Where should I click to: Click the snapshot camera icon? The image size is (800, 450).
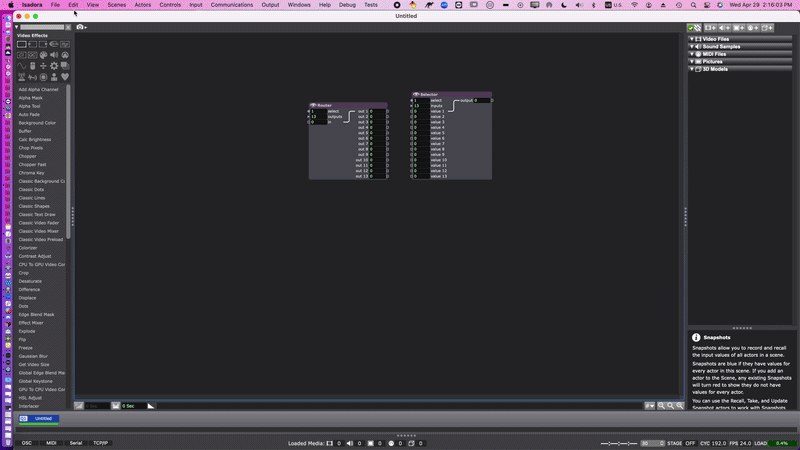click(x=80, y=27)
